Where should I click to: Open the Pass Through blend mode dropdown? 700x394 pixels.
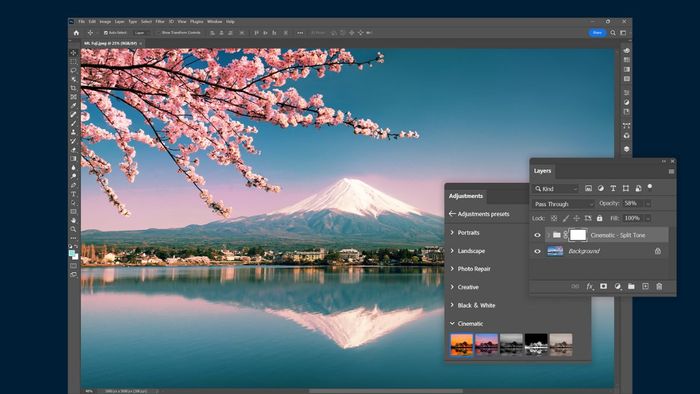coord(563,204)
